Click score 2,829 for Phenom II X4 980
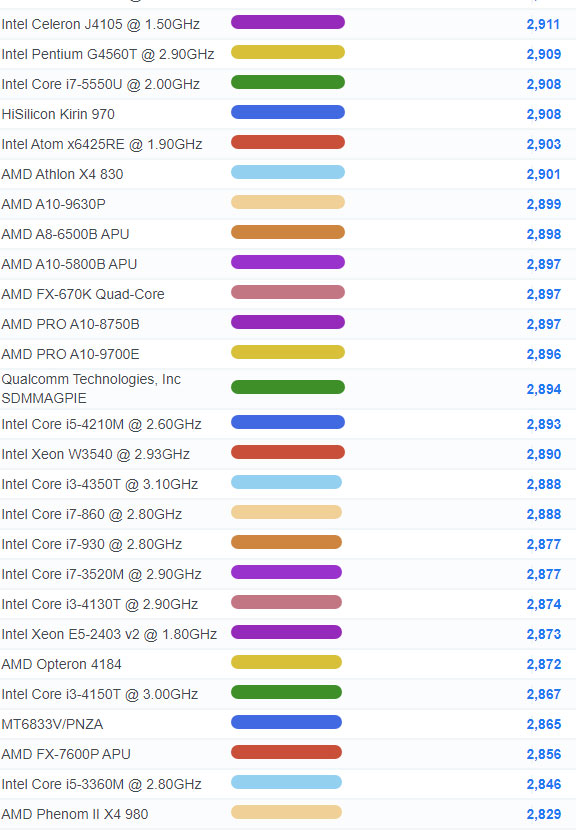The image size is (576, 830). [x=544, y=814]
